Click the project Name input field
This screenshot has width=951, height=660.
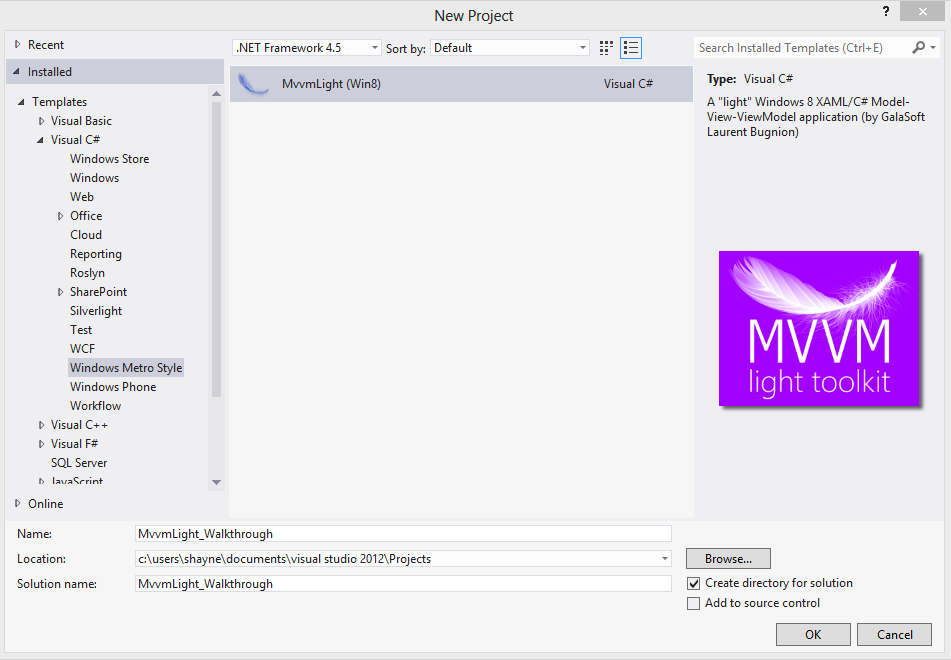[x=403, y=534]
